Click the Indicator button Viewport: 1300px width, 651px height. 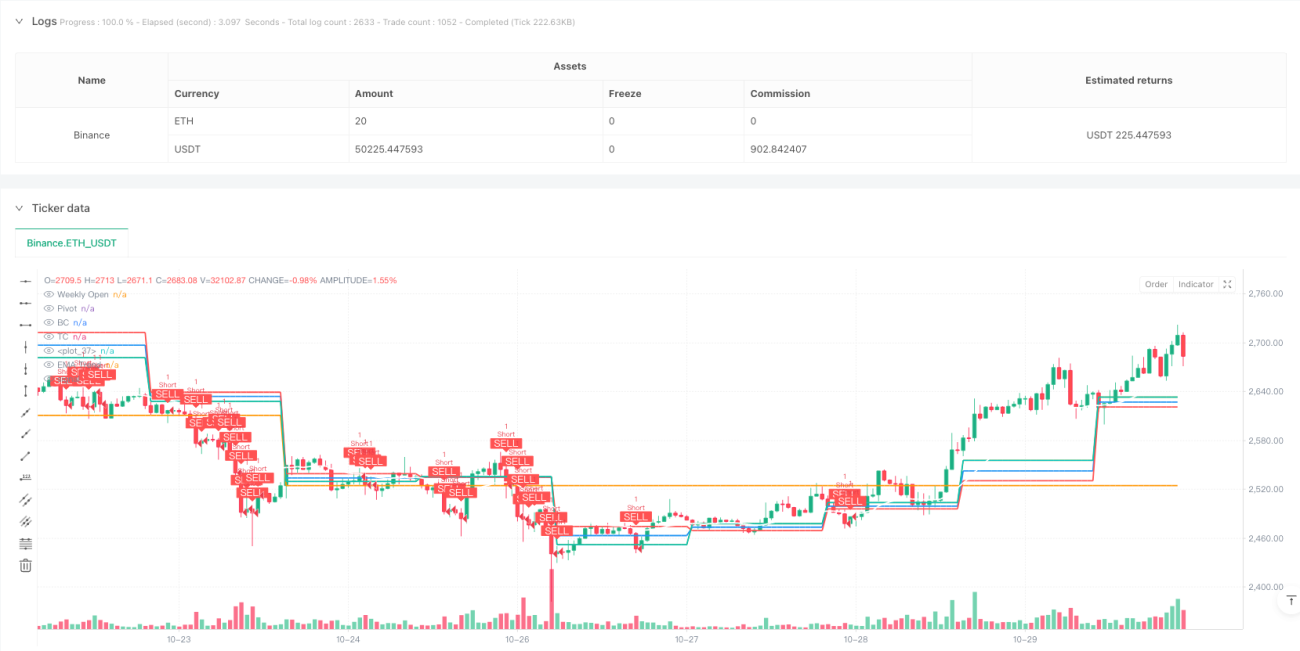(1195, 284)
